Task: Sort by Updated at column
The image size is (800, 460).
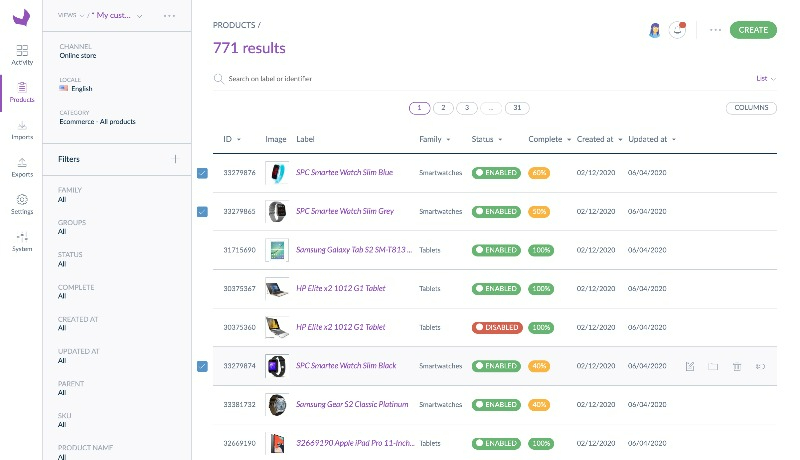Action: point(652,139)
